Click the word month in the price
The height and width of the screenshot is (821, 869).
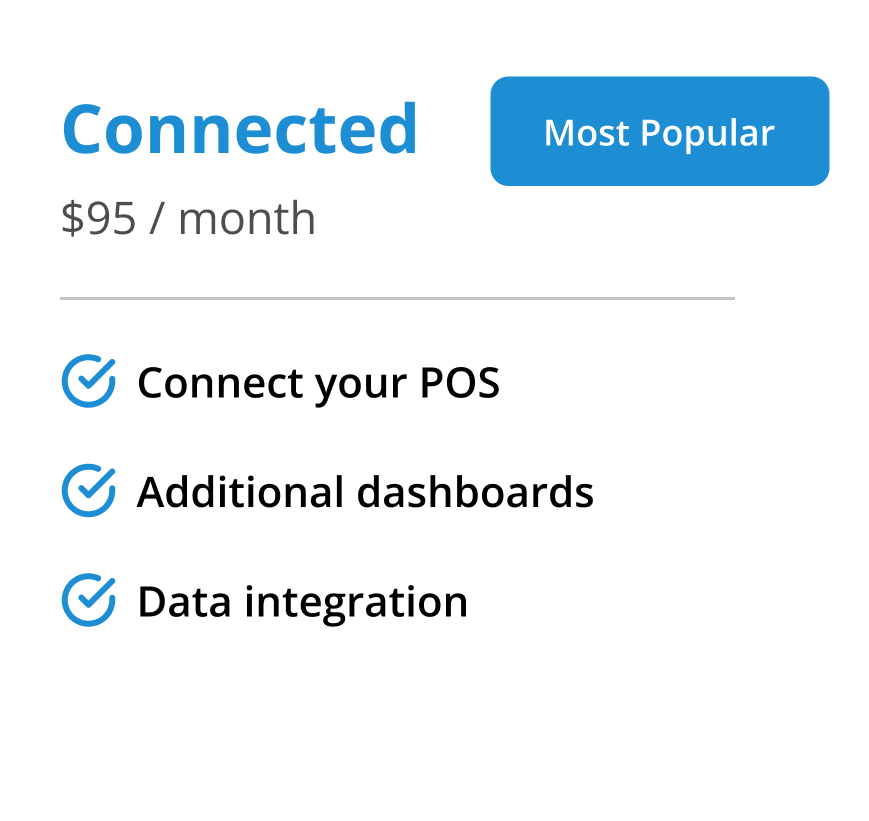click(247, 219)
